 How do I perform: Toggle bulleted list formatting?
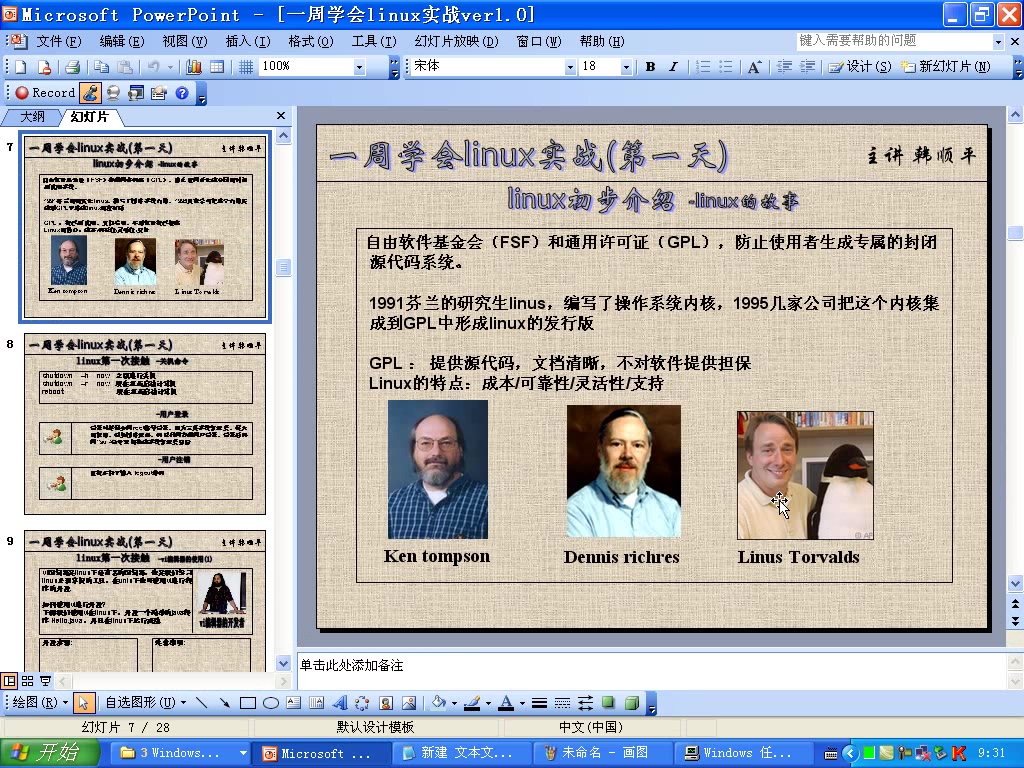click(726, 67)
